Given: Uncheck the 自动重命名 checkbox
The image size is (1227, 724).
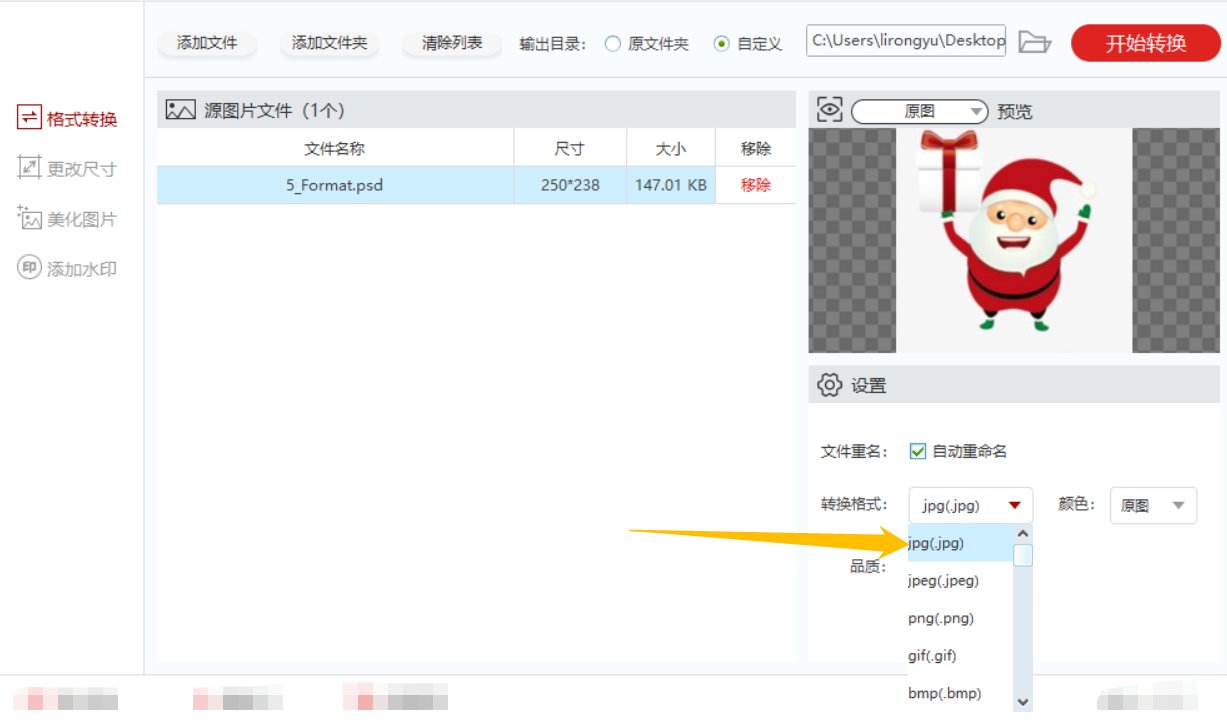Looking at the screenshot, I should [917, 451].
